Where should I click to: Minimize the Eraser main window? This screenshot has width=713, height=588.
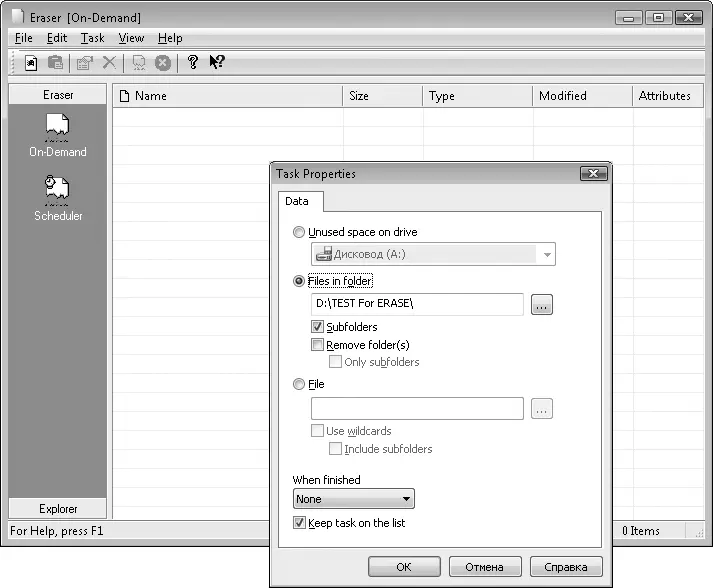(628, 18)
